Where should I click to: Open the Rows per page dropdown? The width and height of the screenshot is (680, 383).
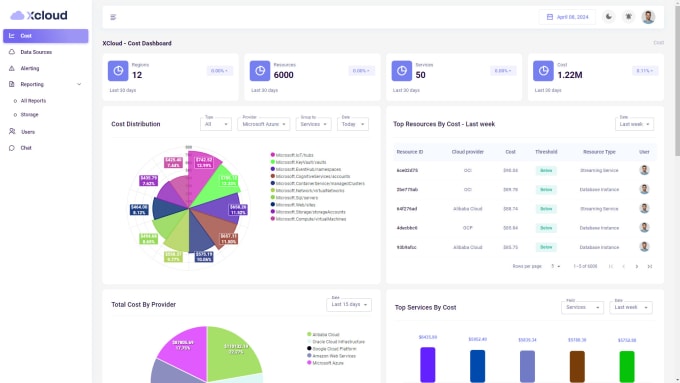[x=556, y=266]
